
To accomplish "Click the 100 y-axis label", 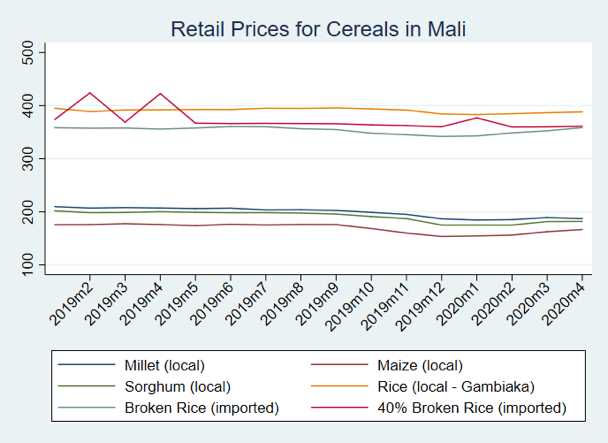I will [28, 264].
